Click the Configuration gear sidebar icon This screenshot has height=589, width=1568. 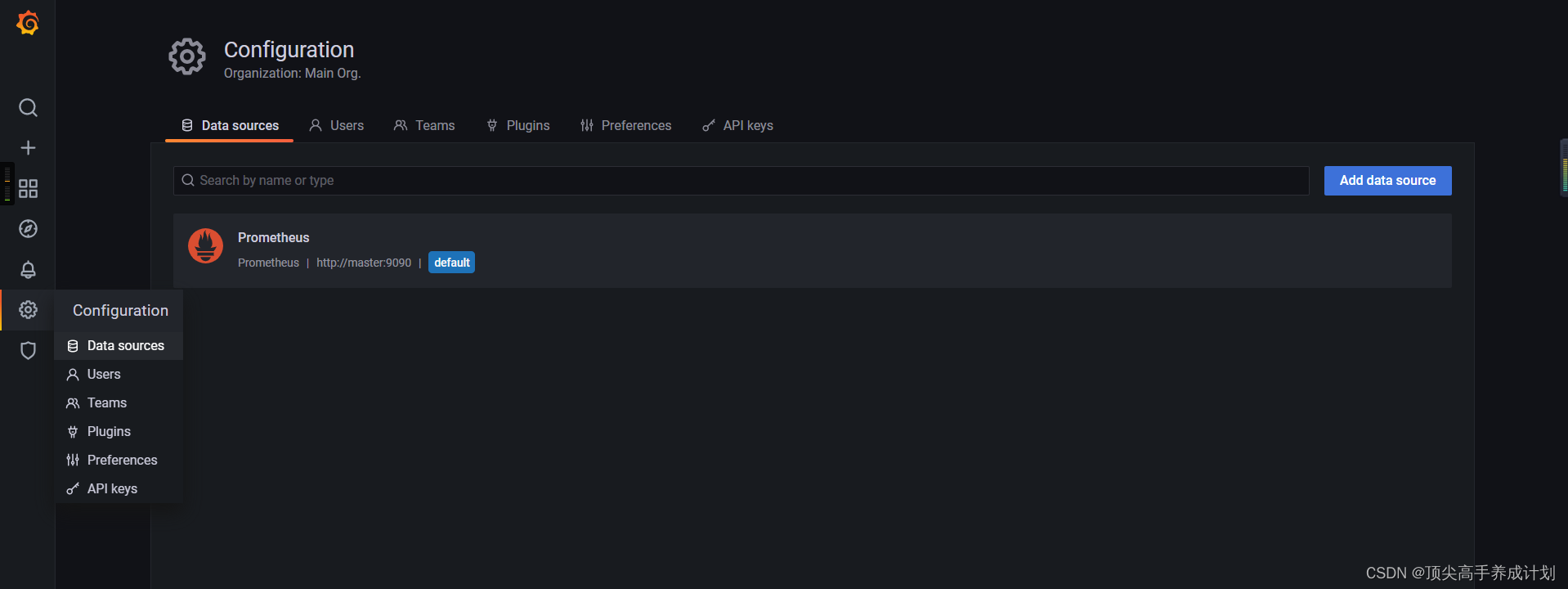point(28,310)
